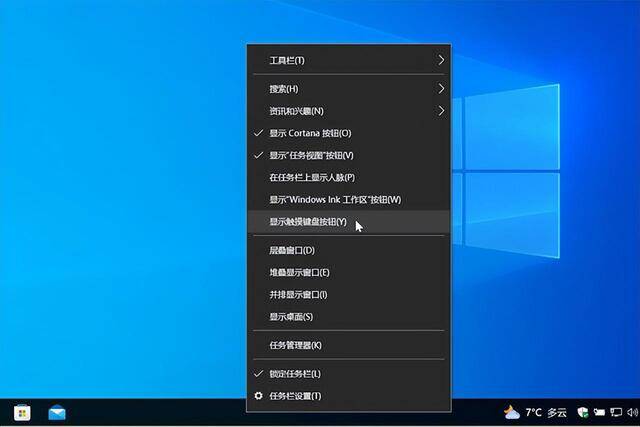Select 堆叠显示窗口(E) menu entry

point(349,272)
